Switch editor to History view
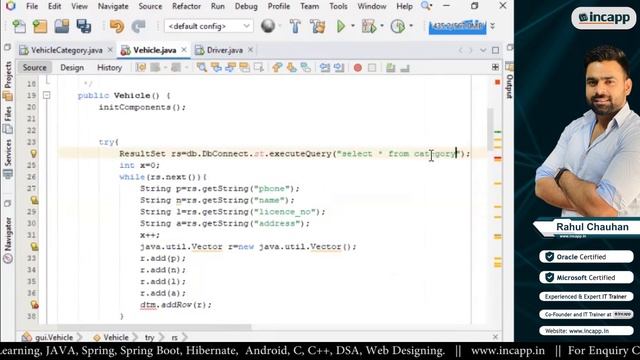Screen dimensions: 640x360 (x=109, y=67)
